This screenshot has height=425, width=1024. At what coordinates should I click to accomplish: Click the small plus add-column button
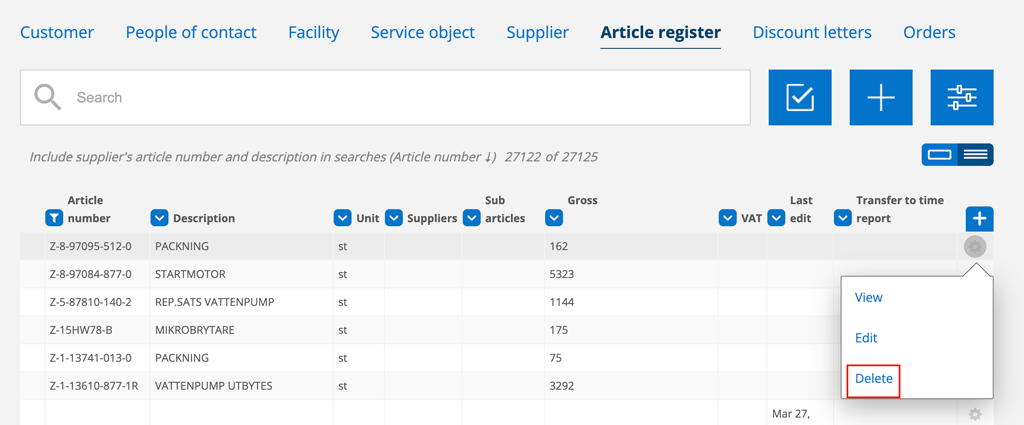coord(980,218)
